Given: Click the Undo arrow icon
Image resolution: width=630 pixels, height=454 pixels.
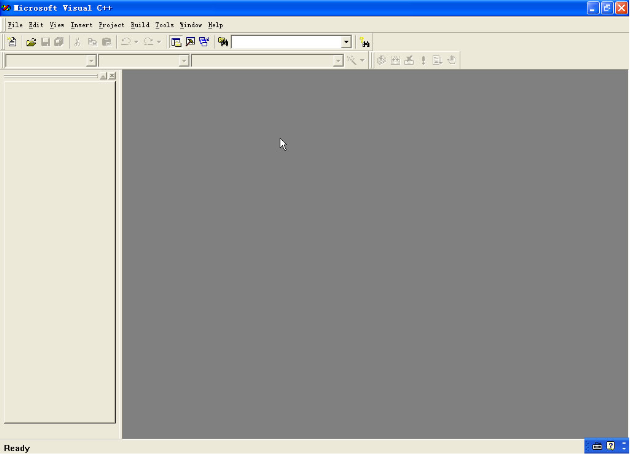Looking at the screenshot, I should pos(126,42).
